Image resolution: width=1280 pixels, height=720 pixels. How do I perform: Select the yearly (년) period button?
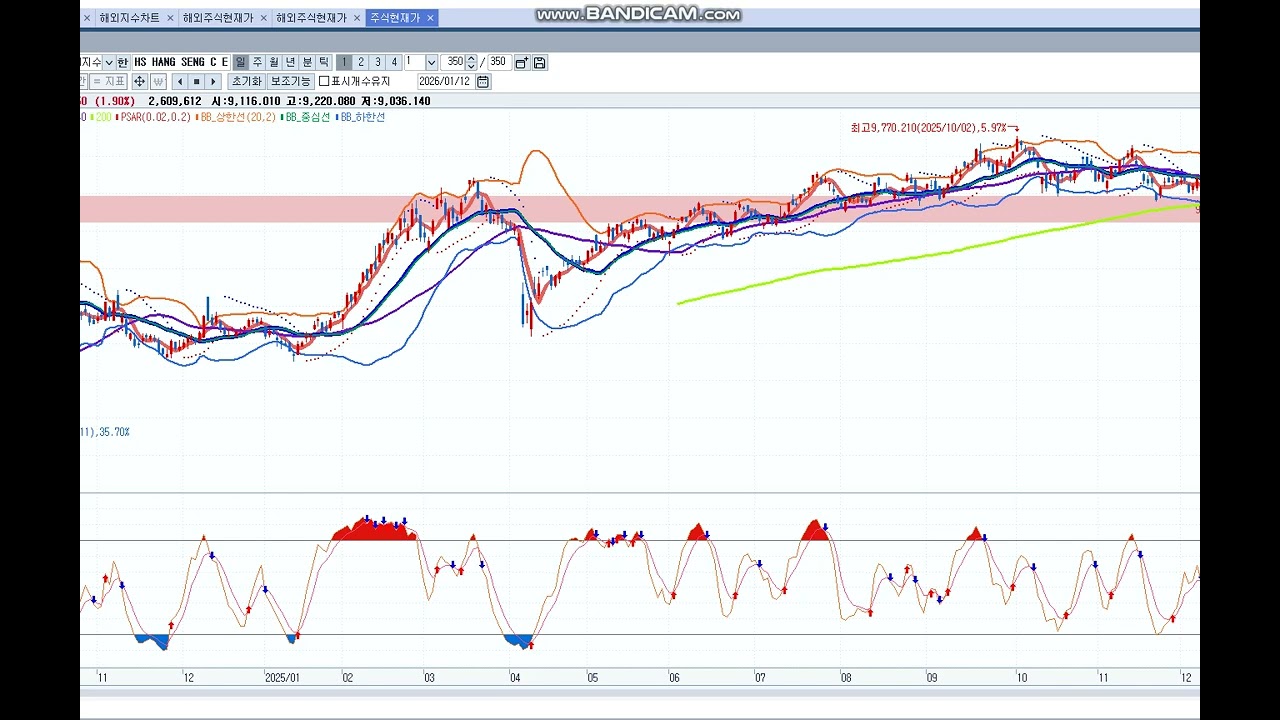pos(290,62)
